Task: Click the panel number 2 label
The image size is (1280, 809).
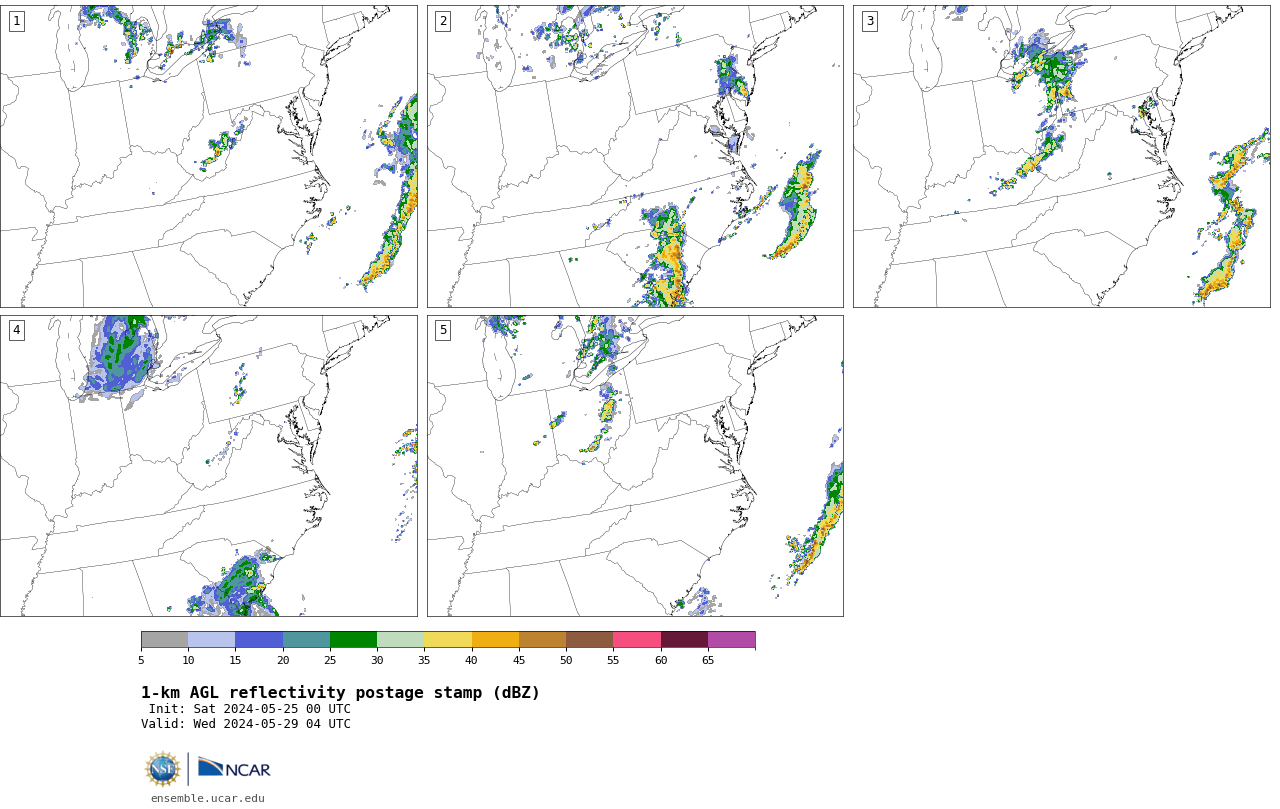Action: [443, 21]
